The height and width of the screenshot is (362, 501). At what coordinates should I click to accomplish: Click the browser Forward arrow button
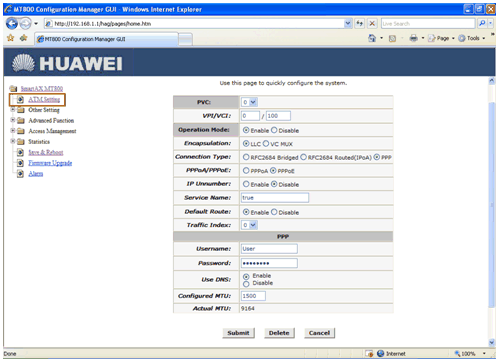(25, 24)
